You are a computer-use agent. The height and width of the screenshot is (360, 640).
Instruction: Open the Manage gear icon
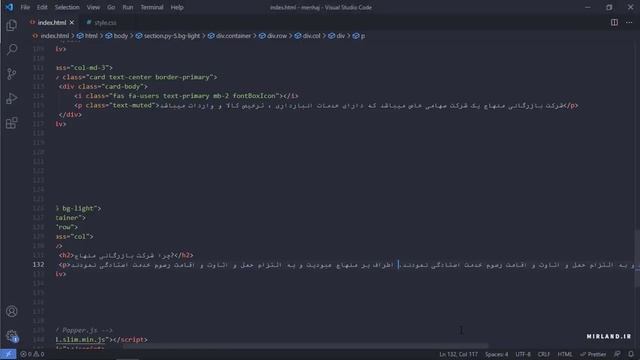click(x=11, y=336)
